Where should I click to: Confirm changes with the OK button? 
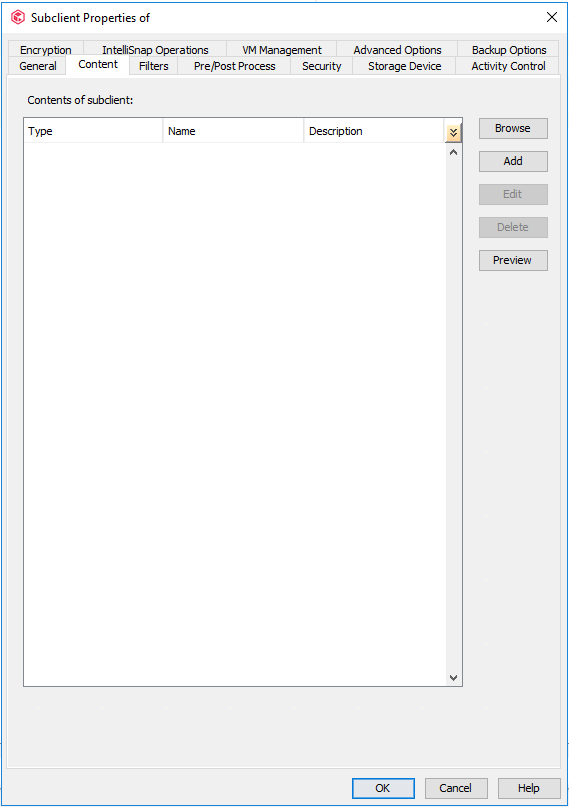tap(383, 788)
